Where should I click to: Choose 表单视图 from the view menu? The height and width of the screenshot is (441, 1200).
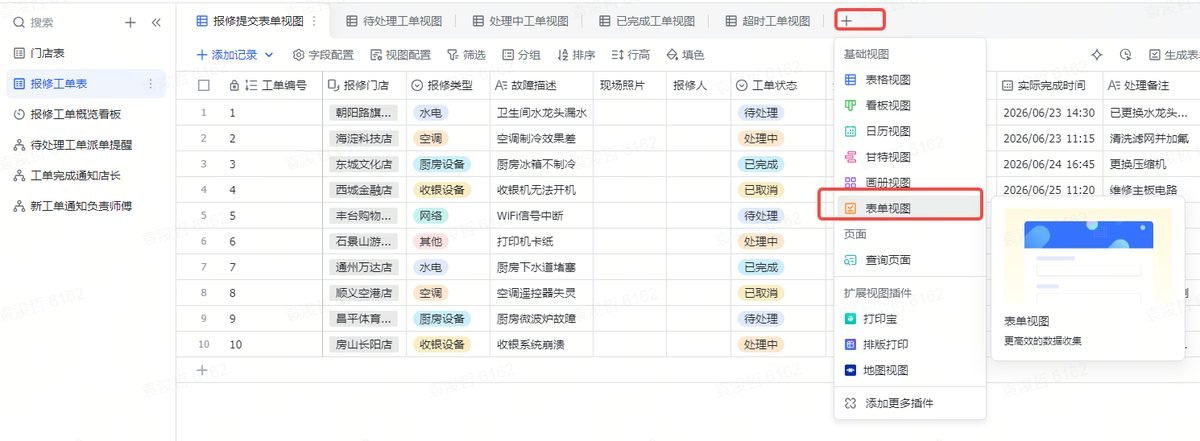tap(910, 208)
